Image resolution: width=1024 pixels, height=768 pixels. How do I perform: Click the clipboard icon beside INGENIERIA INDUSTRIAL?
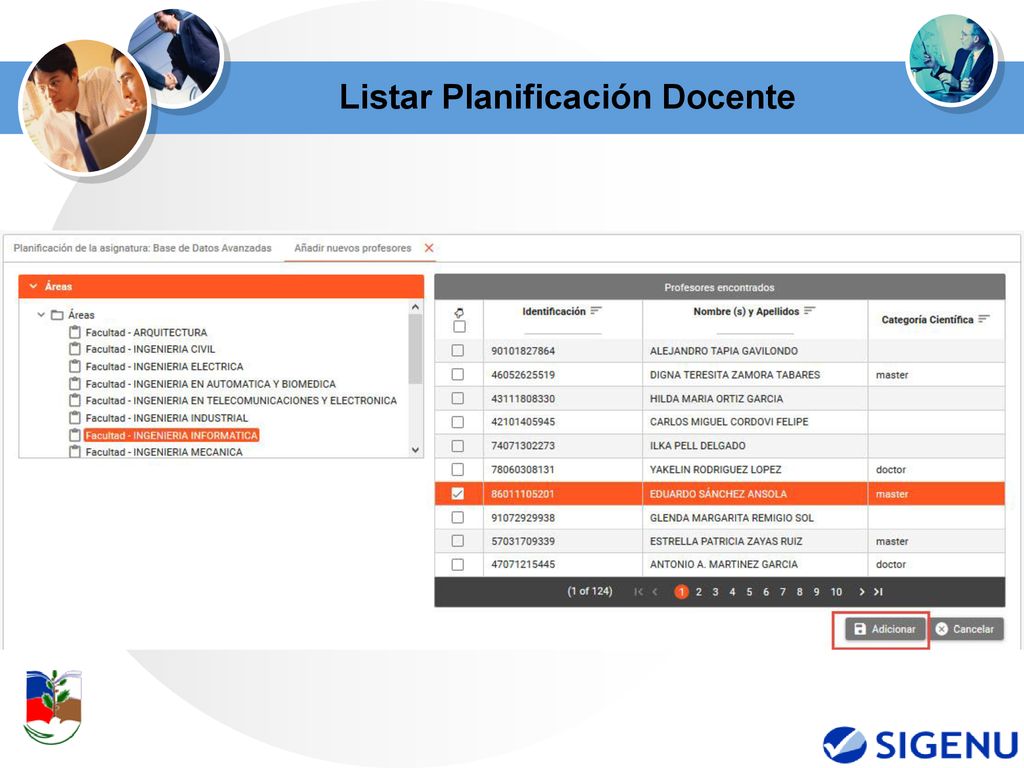(75, 417)
